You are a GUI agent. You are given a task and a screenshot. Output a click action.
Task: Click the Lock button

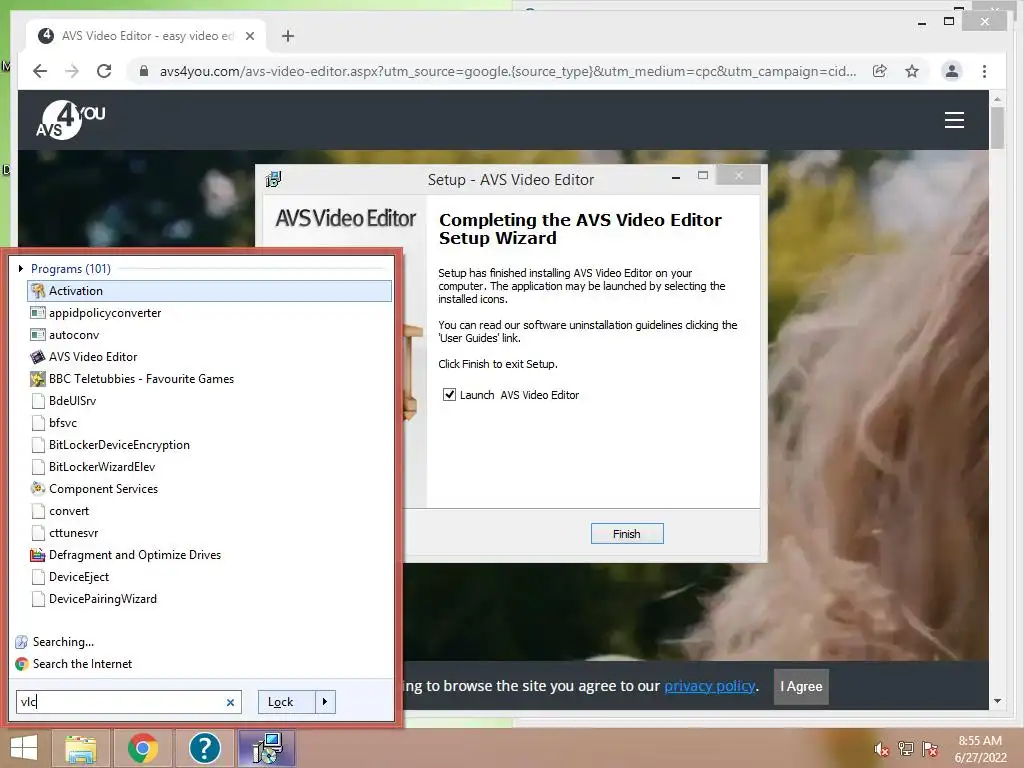[x=287, y=702]
